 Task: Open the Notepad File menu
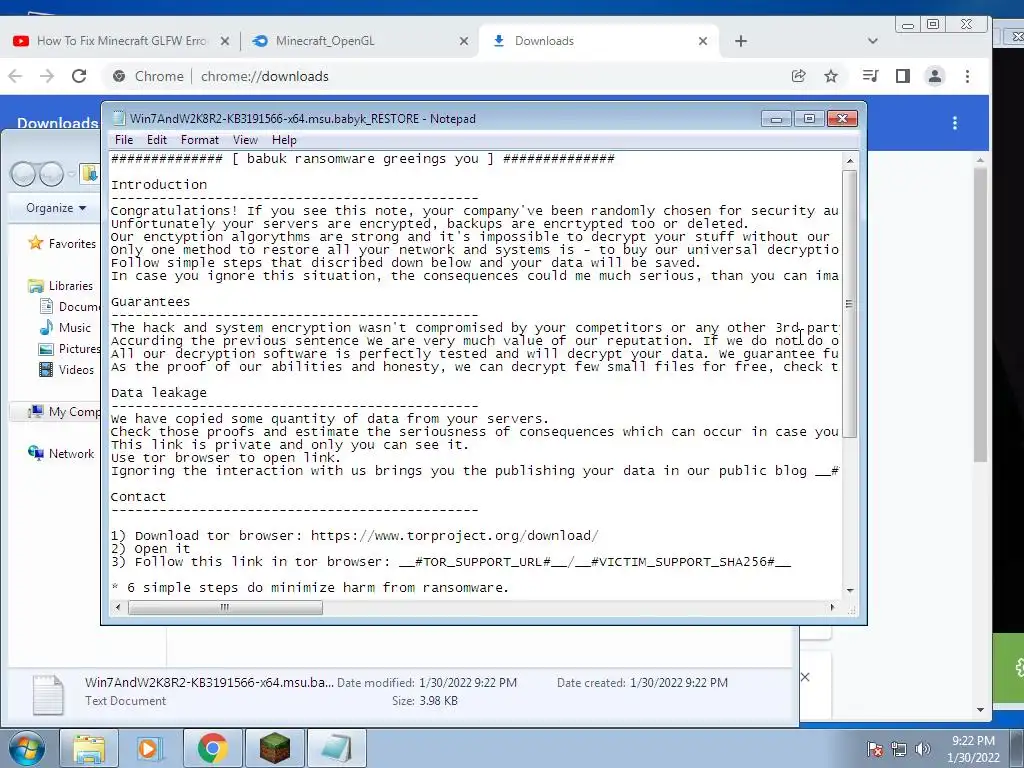click(123, 140)
